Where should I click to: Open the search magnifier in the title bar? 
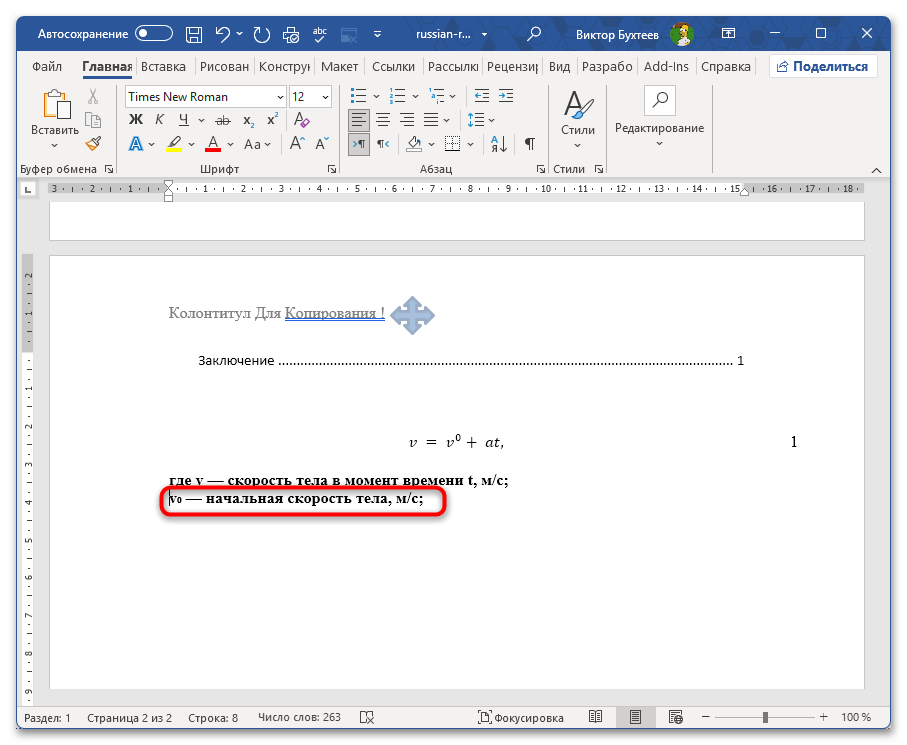[534, 34]
